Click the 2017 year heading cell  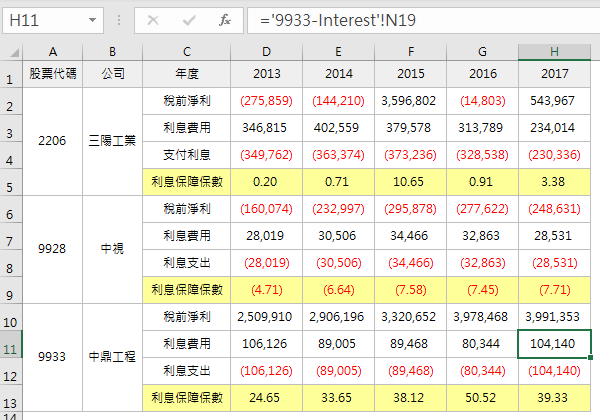pos(554,74)
